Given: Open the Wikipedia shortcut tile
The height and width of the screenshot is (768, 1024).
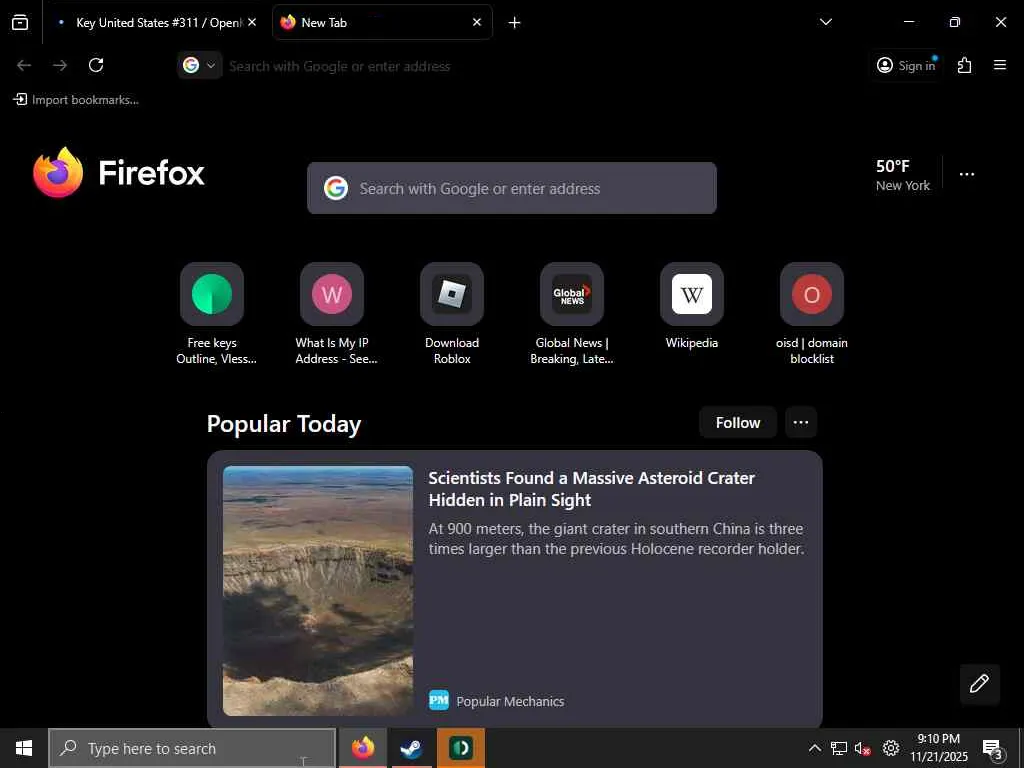Looking at the screenshot, I should tap(692, 307).
